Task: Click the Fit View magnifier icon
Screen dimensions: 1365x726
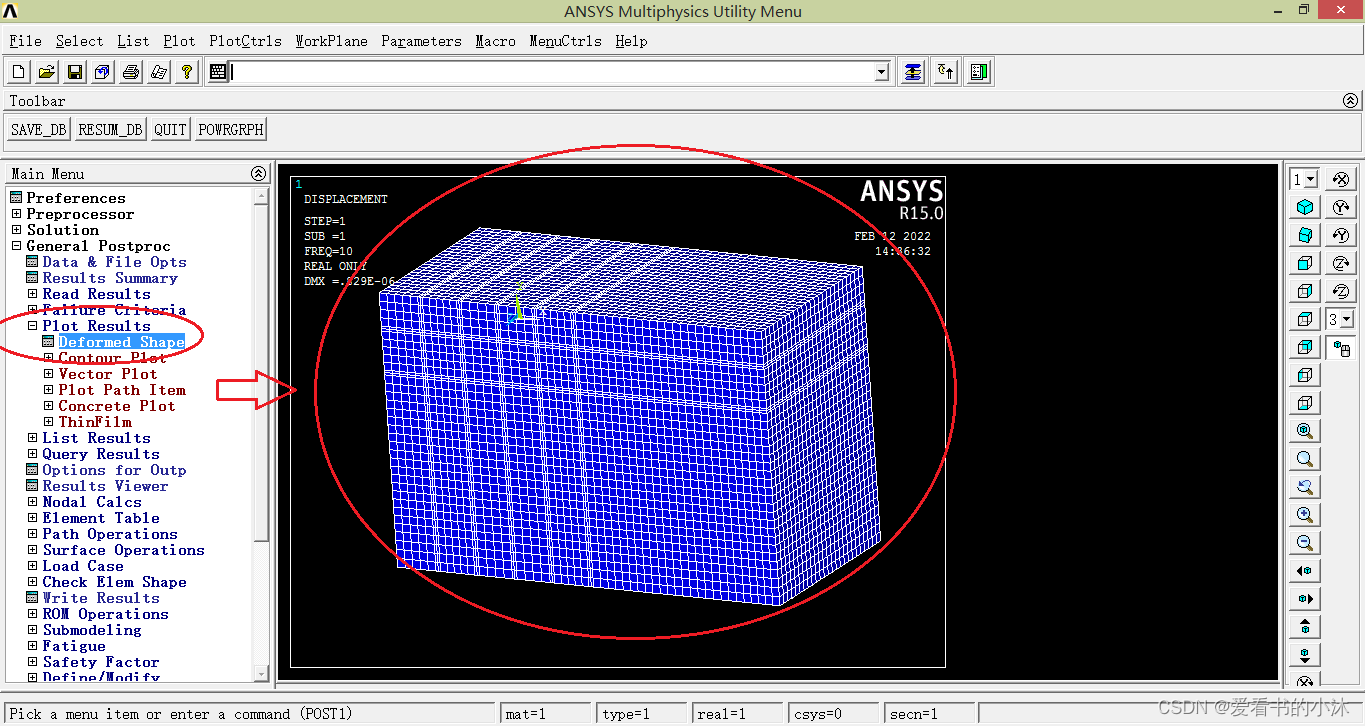Action: coord(1305,431)
